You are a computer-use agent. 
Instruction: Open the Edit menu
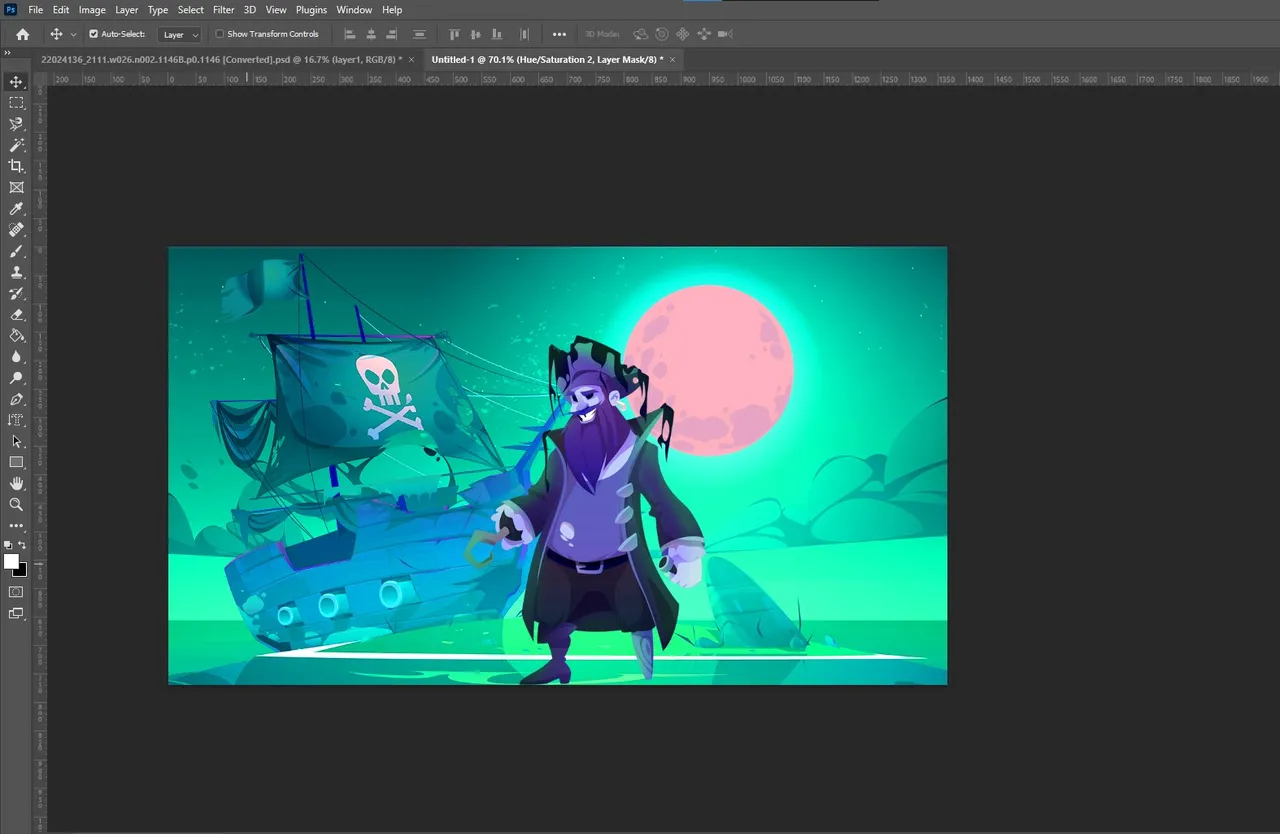coord(61,10)
